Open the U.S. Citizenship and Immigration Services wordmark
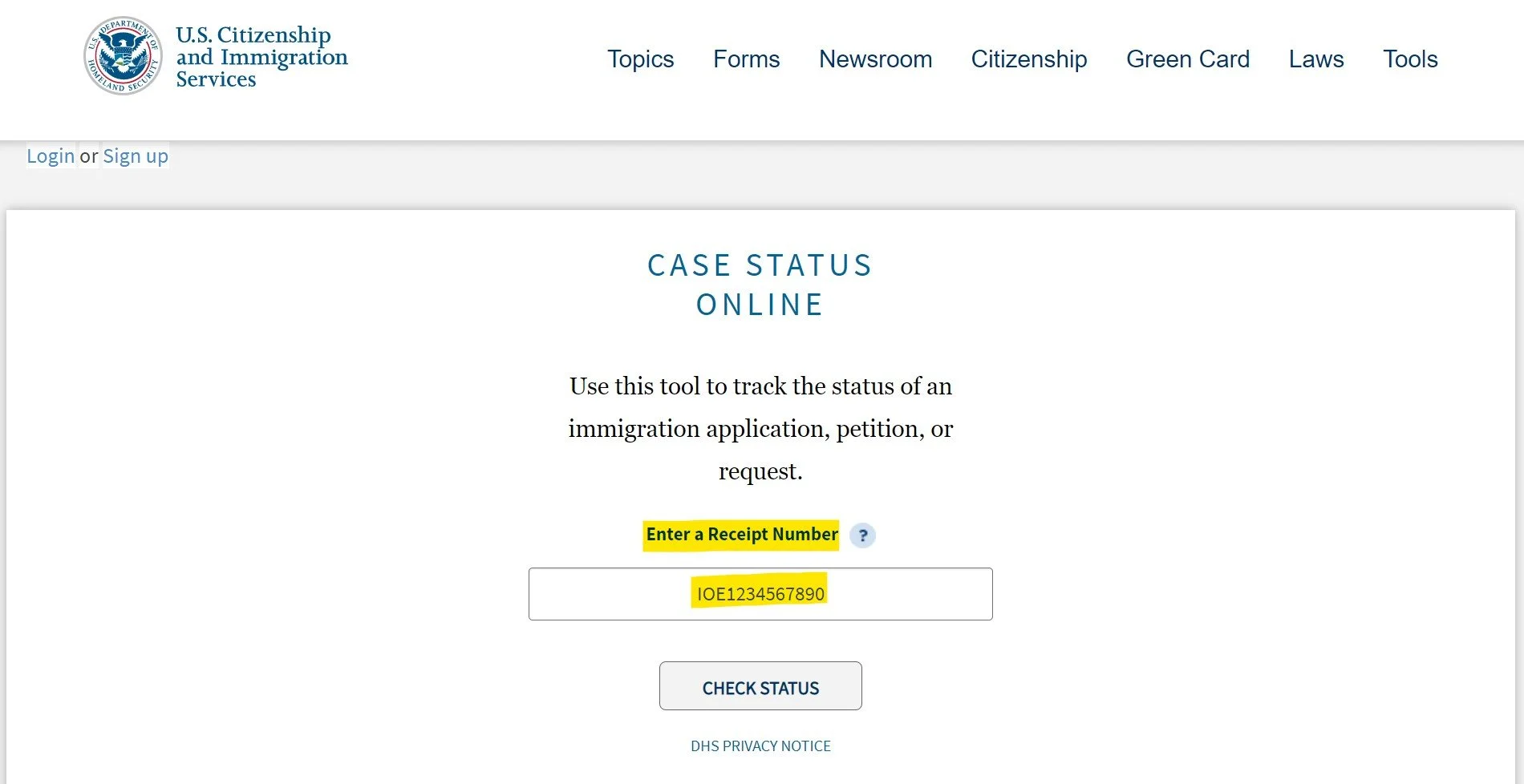 click(261, 57)
